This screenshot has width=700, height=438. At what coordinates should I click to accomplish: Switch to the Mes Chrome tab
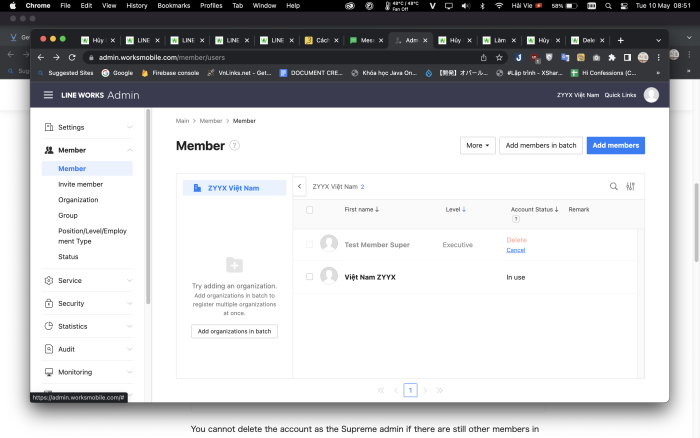[366, 40]
